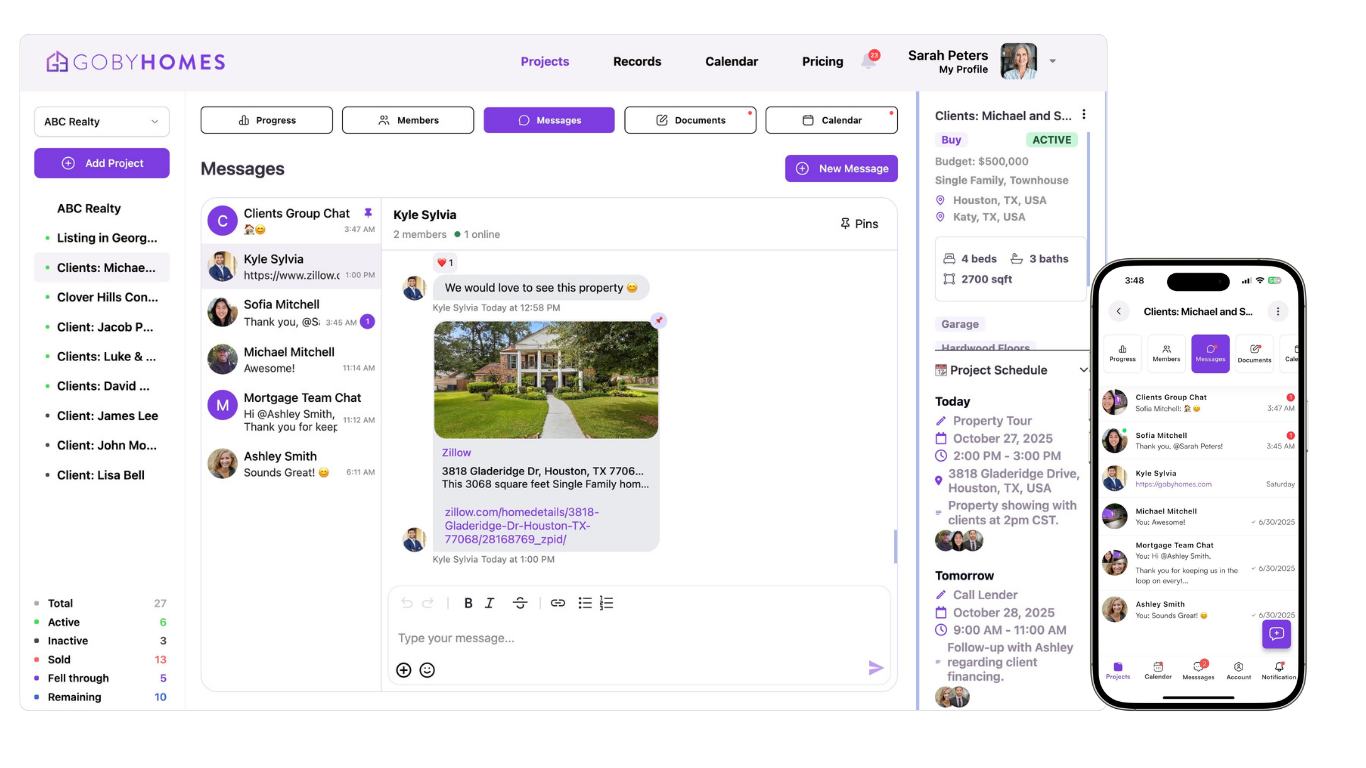
Task: Open the three-dot menu for client panel
Action: 1084,115
